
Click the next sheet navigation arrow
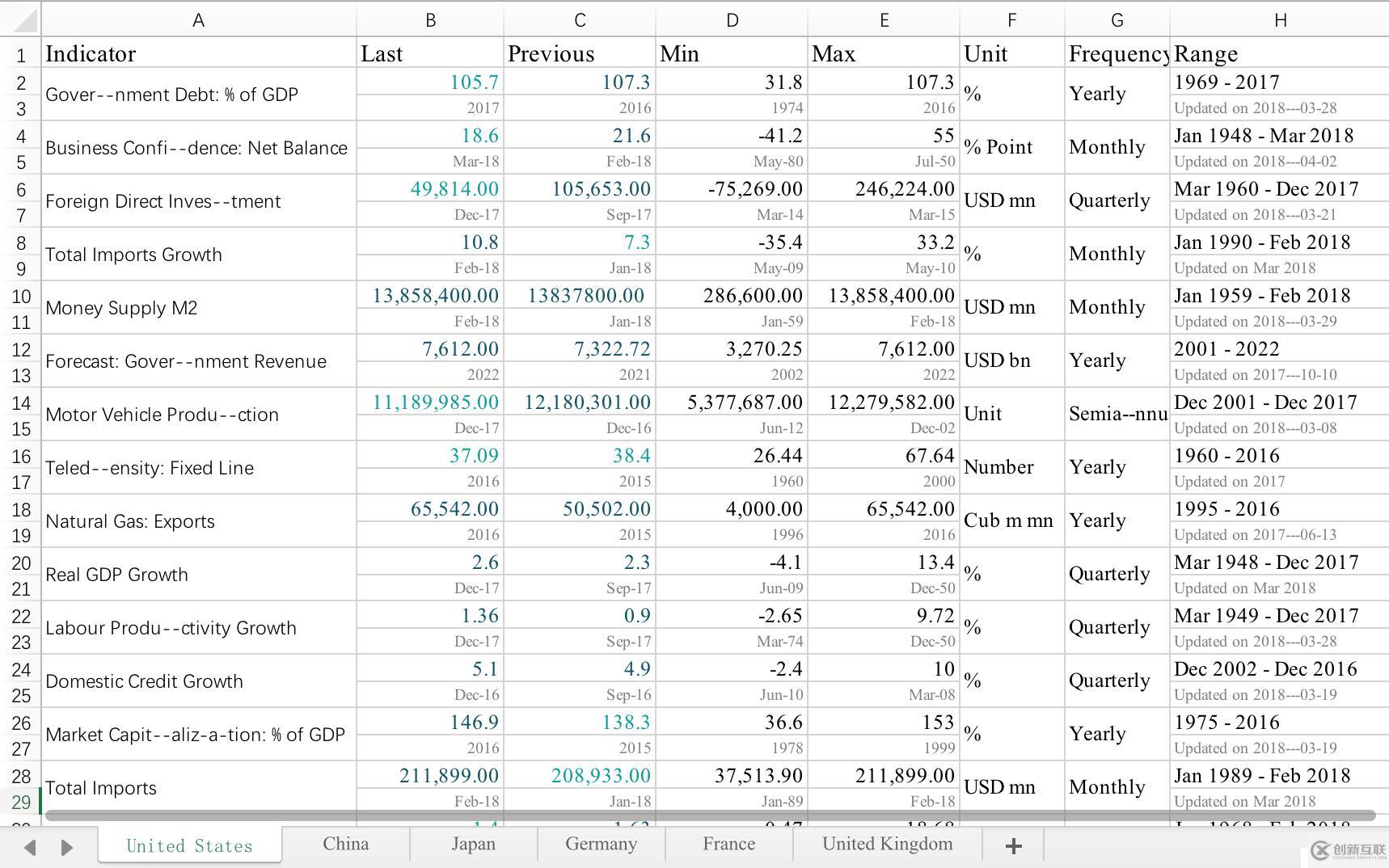point(67,847)
